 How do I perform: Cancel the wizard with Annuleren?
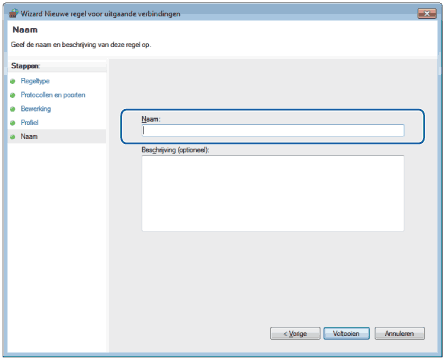point(399,333)
